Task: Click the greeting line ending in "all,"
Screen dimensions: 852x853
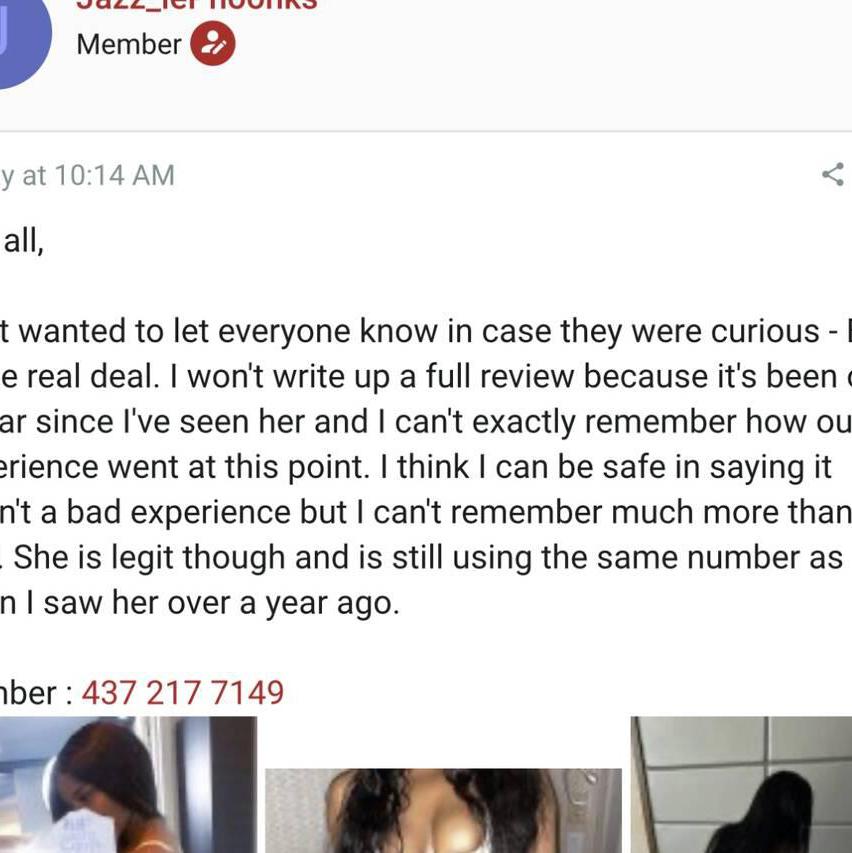Action: click(24, 241)
